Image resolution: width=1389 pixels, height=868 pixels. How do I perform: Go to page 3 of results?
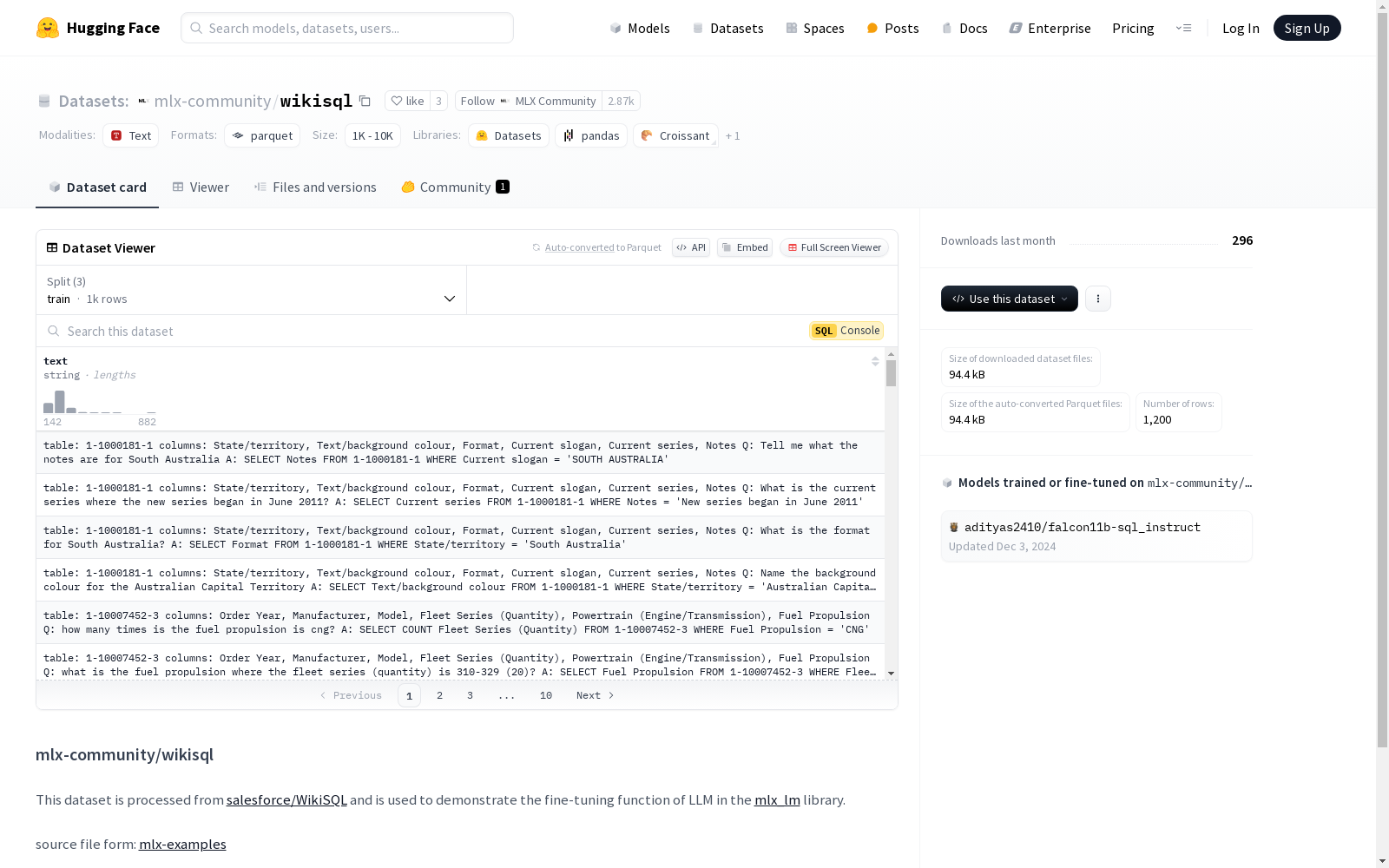coord(471,695)
